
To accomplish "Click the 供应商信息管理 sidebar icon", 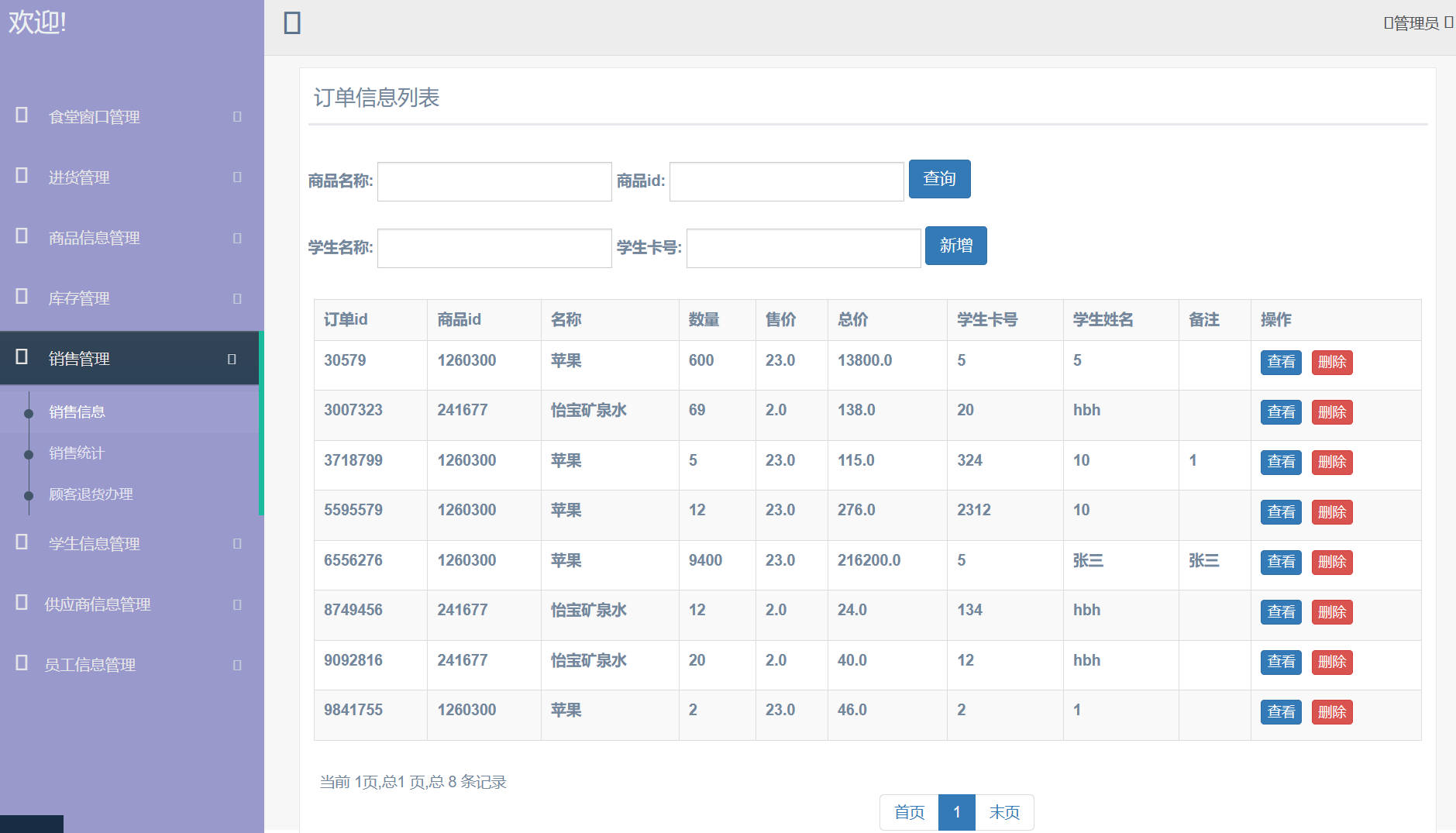I will click(x=19, y=604).
